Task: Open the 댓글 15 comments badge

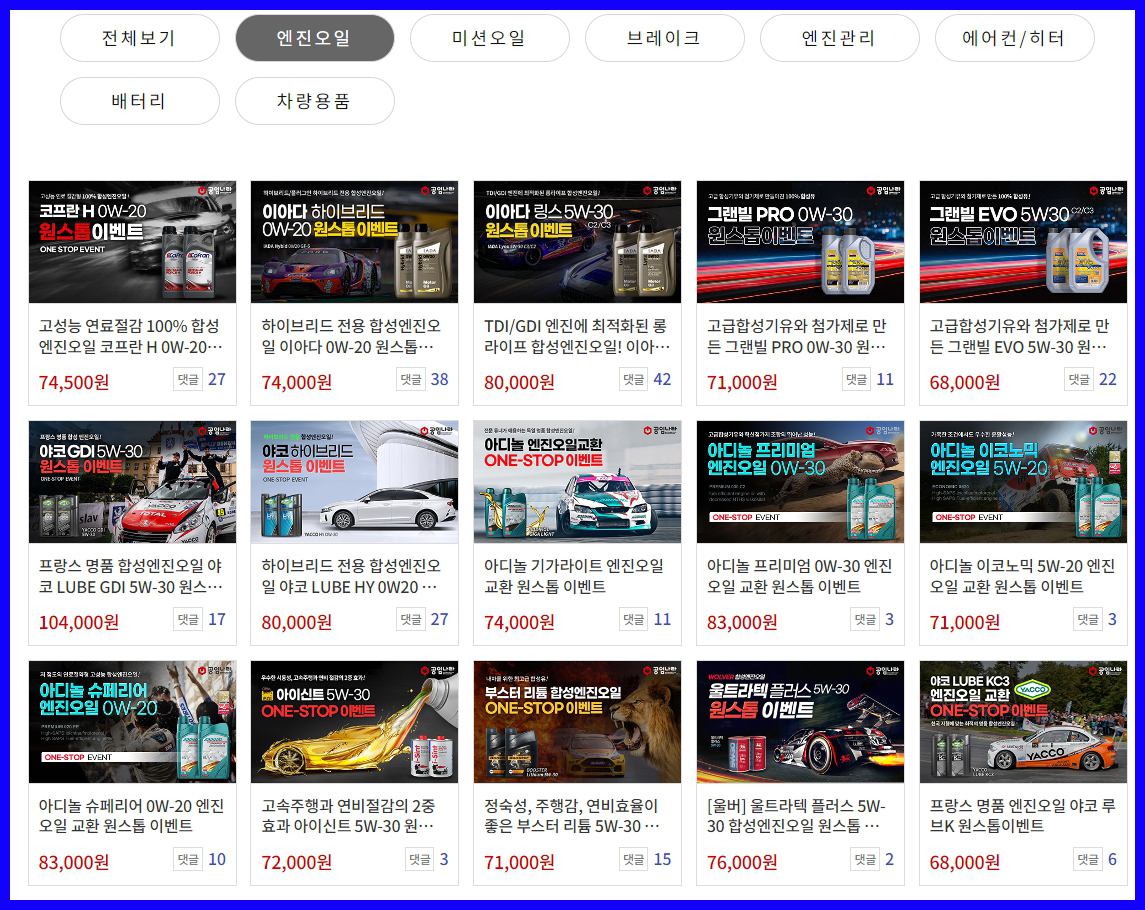Action: tap(646, 859)
